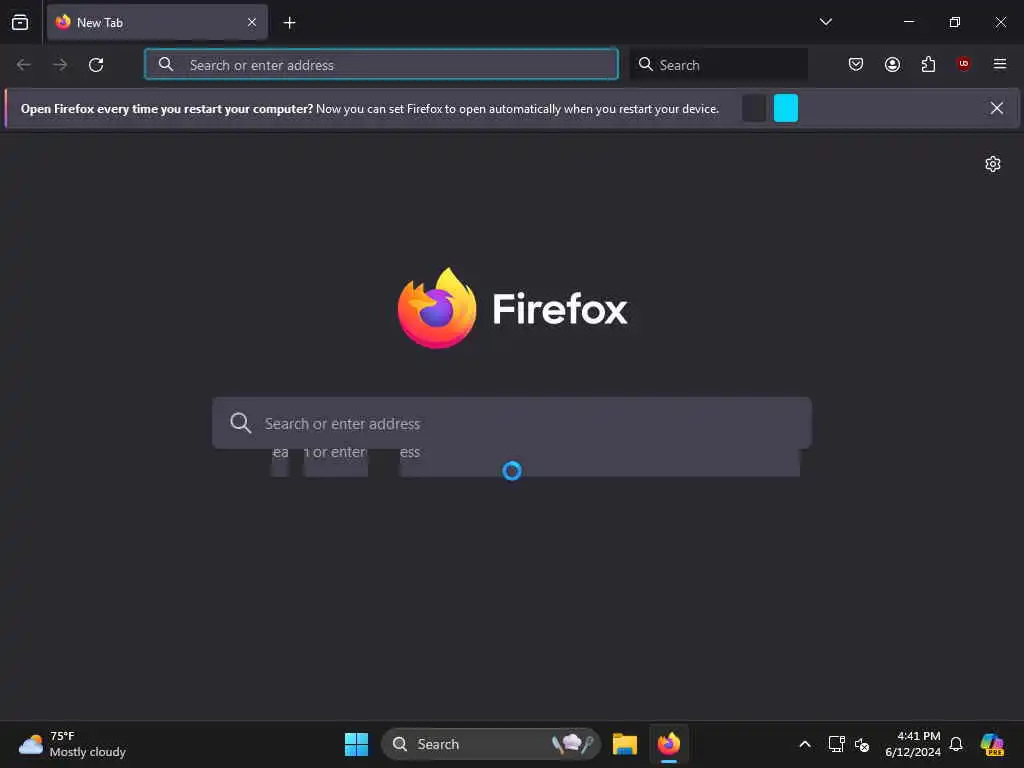Expand the List all tabs chevron
1024x768 pixels.
(825, 22)
